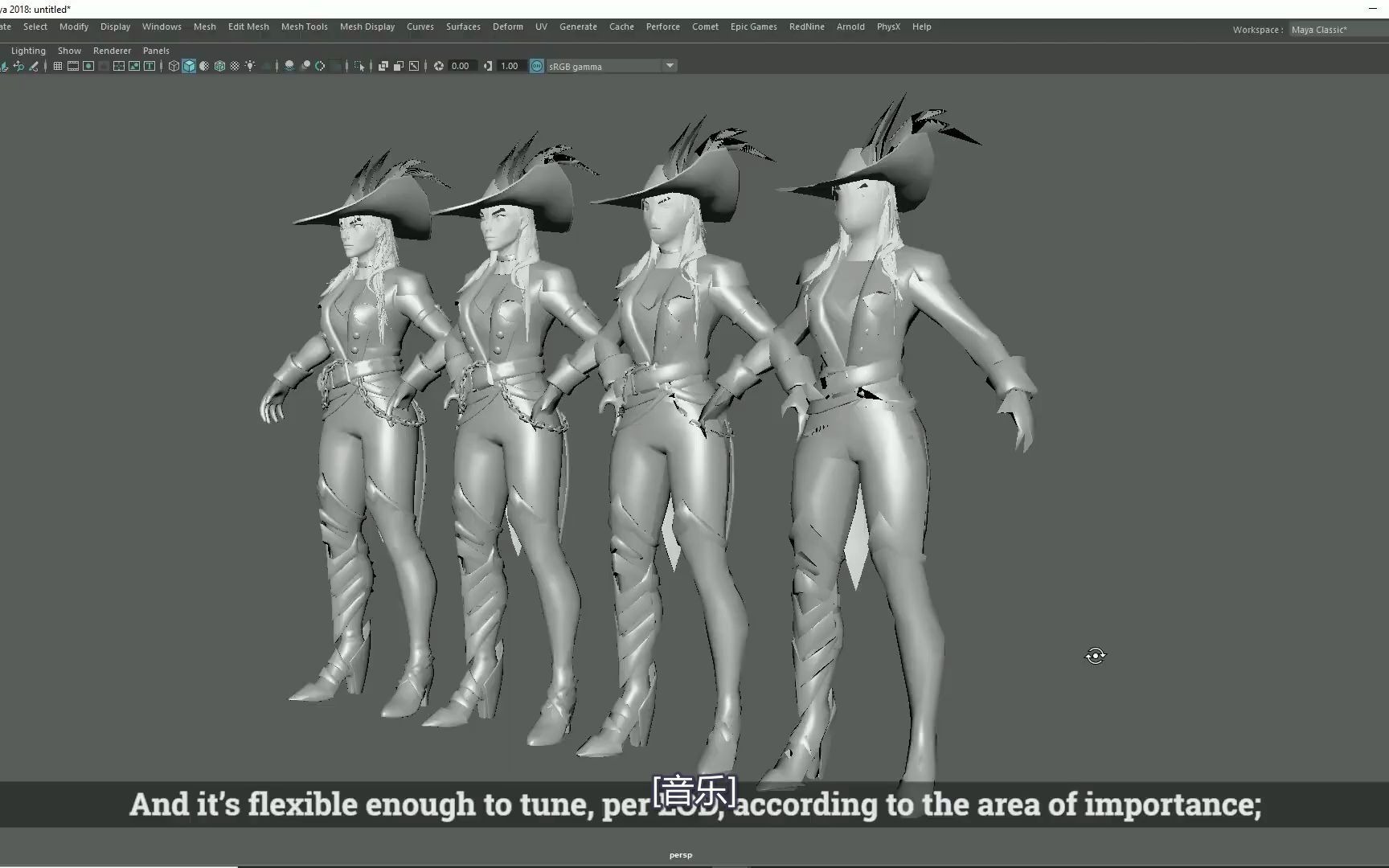Screen dimensions: 1389x868
Task: Toggle the safe title icon
Action: point(150,66)
